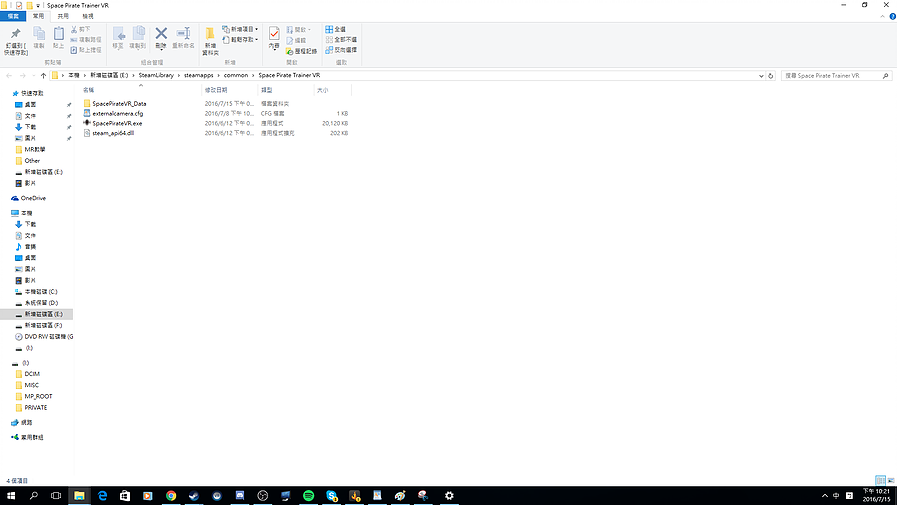Open the Other folder in Quick access
897x505 pixels.
tap(32, 161)
